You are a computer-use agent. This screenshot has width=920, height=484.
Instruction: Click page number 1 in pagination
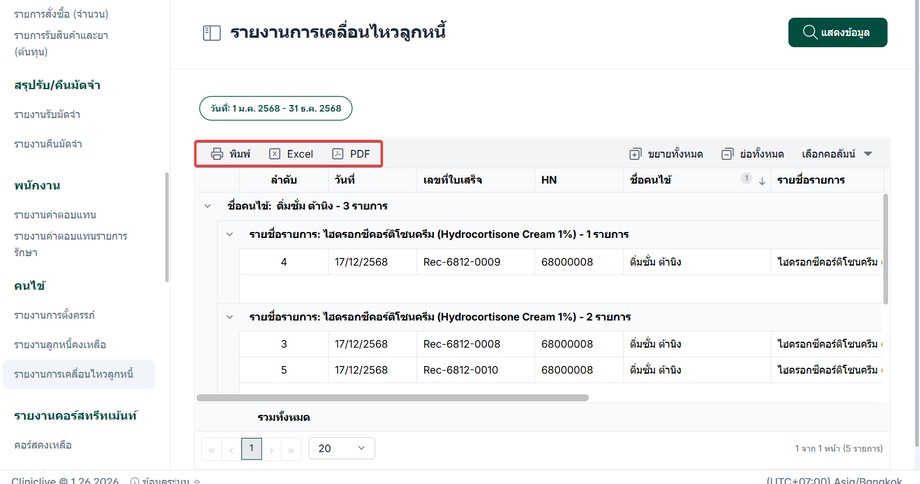point(252,449)
